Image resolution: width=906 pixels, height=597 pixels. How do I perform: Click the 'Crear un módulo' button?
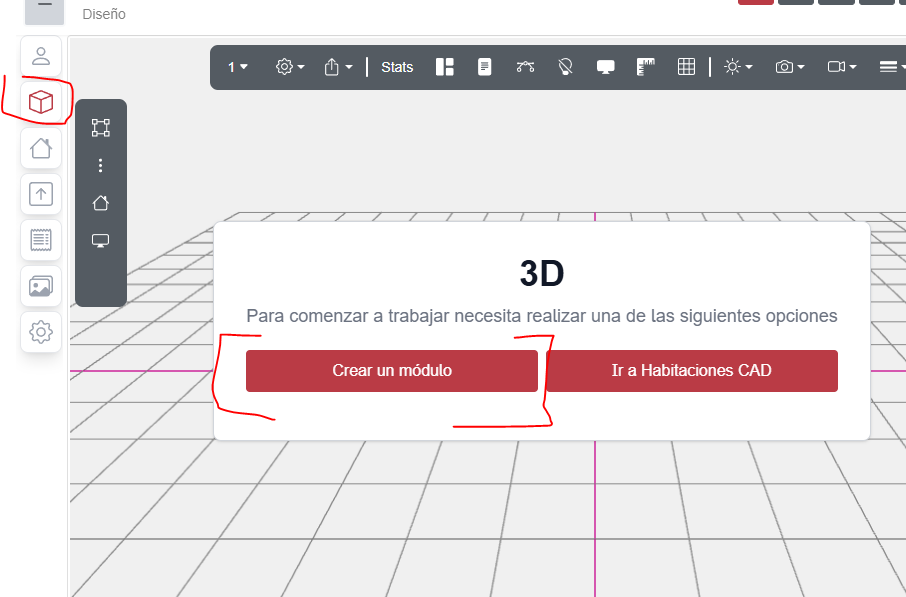pyautogui.click(x=392, y=370)
